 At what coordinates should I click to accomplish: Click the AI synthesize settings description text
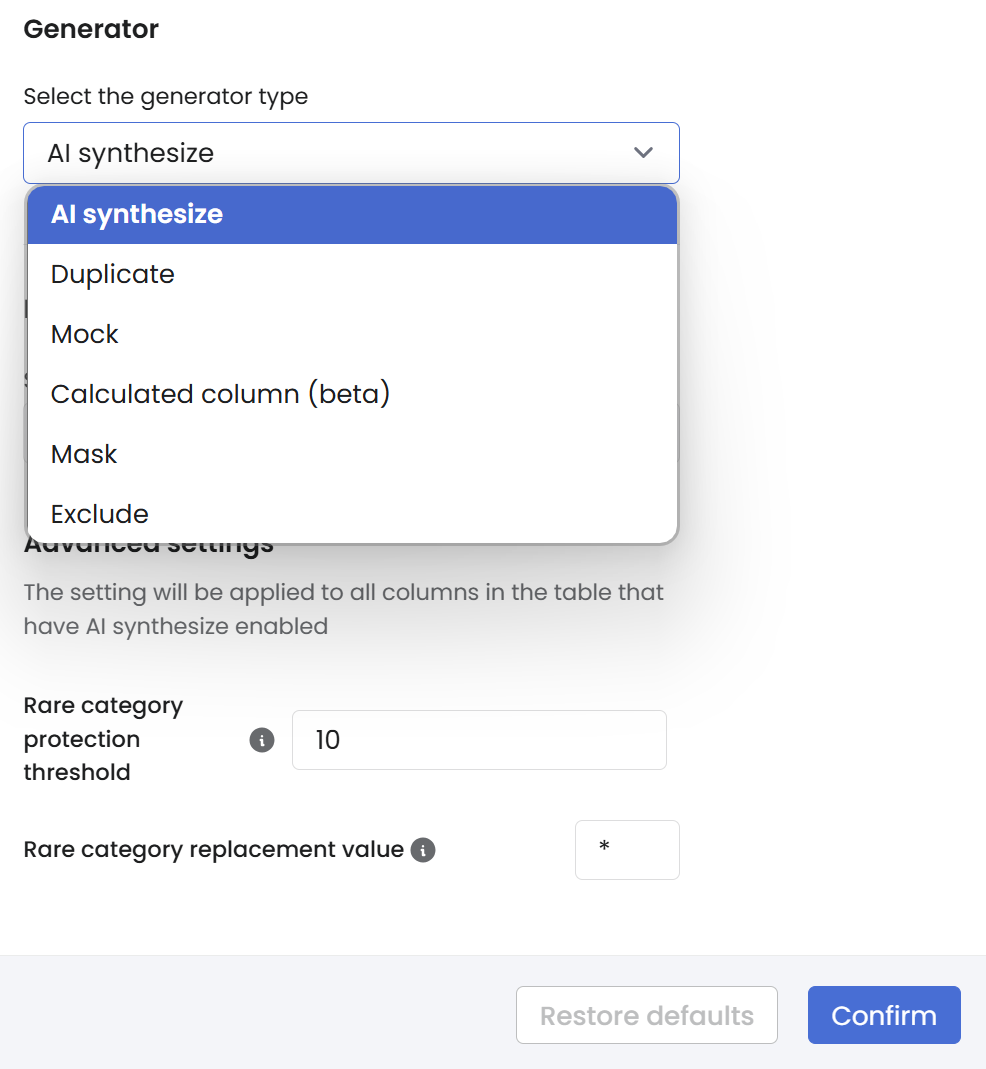point(343,609)
